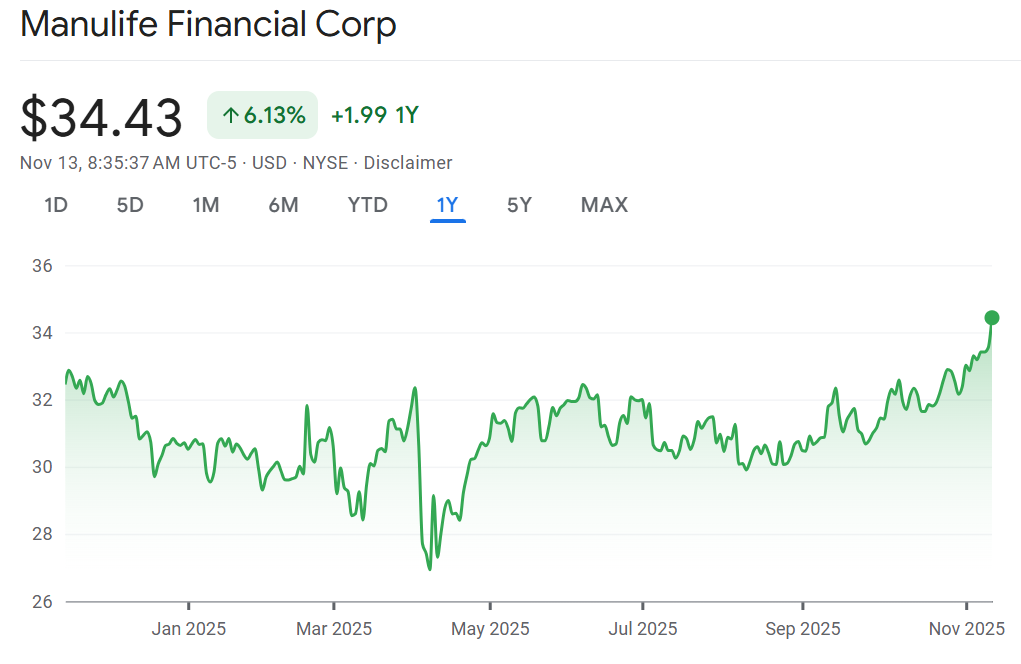Click the Manulife Financial Corp title
Screen dimensions: 1021x664
[x=208, y=25]
